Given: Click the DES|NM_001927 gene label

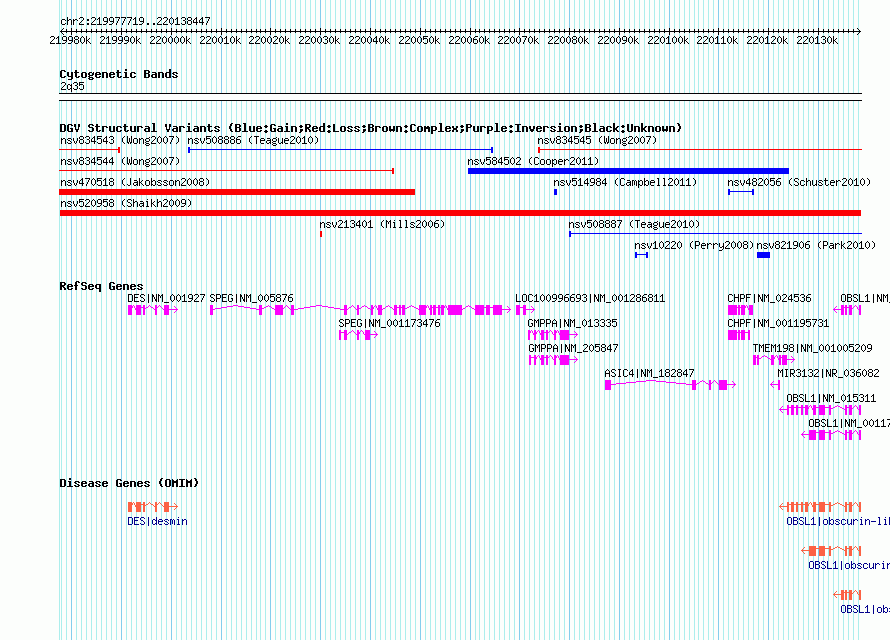Looking at the screenshot, I should tap(166, 298).
